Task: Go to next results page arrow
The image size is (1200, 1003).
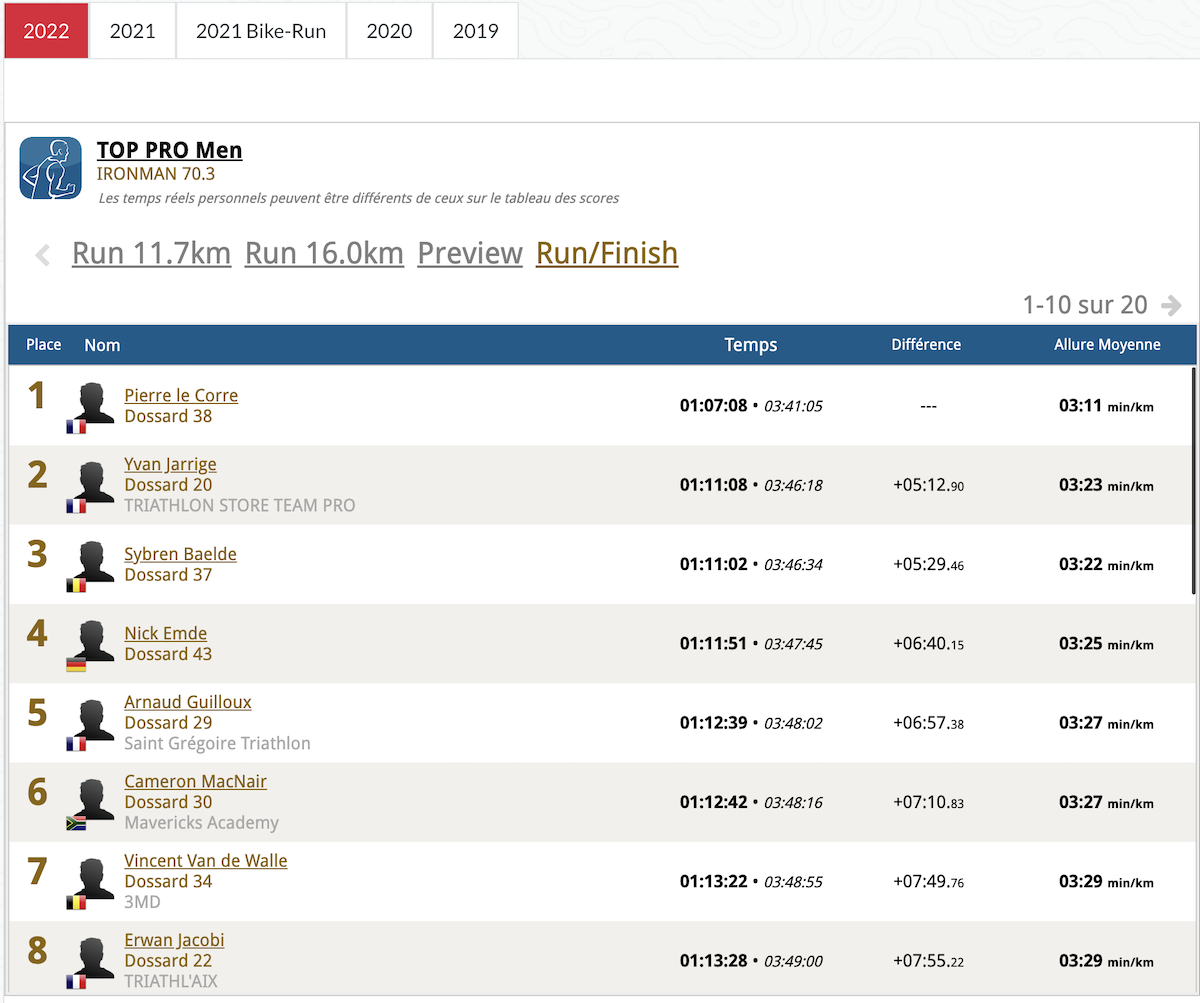Action: [x=1172, y=305]
